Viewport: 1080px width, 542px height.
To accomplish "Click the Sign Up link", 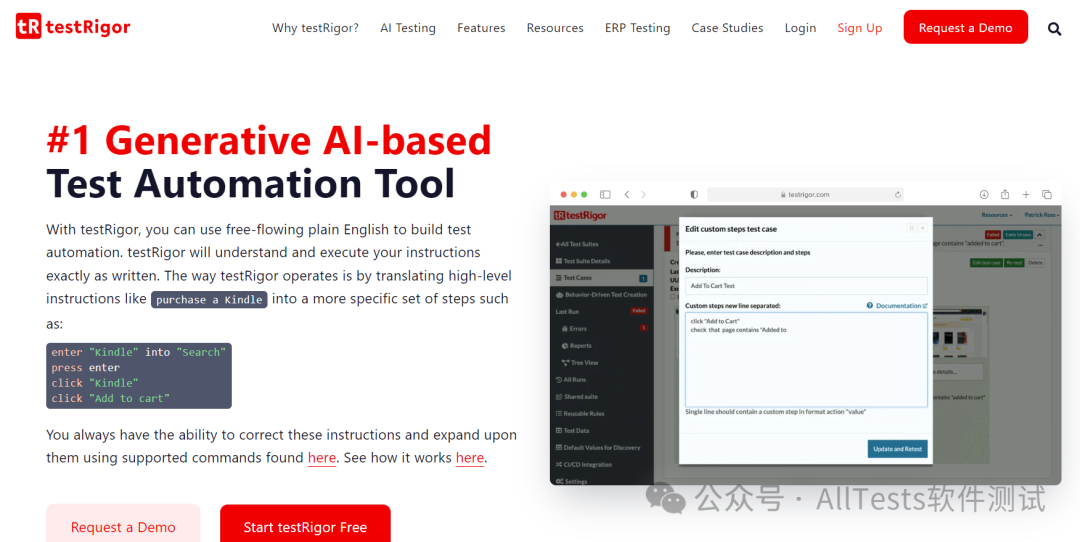I will (859, 28).
